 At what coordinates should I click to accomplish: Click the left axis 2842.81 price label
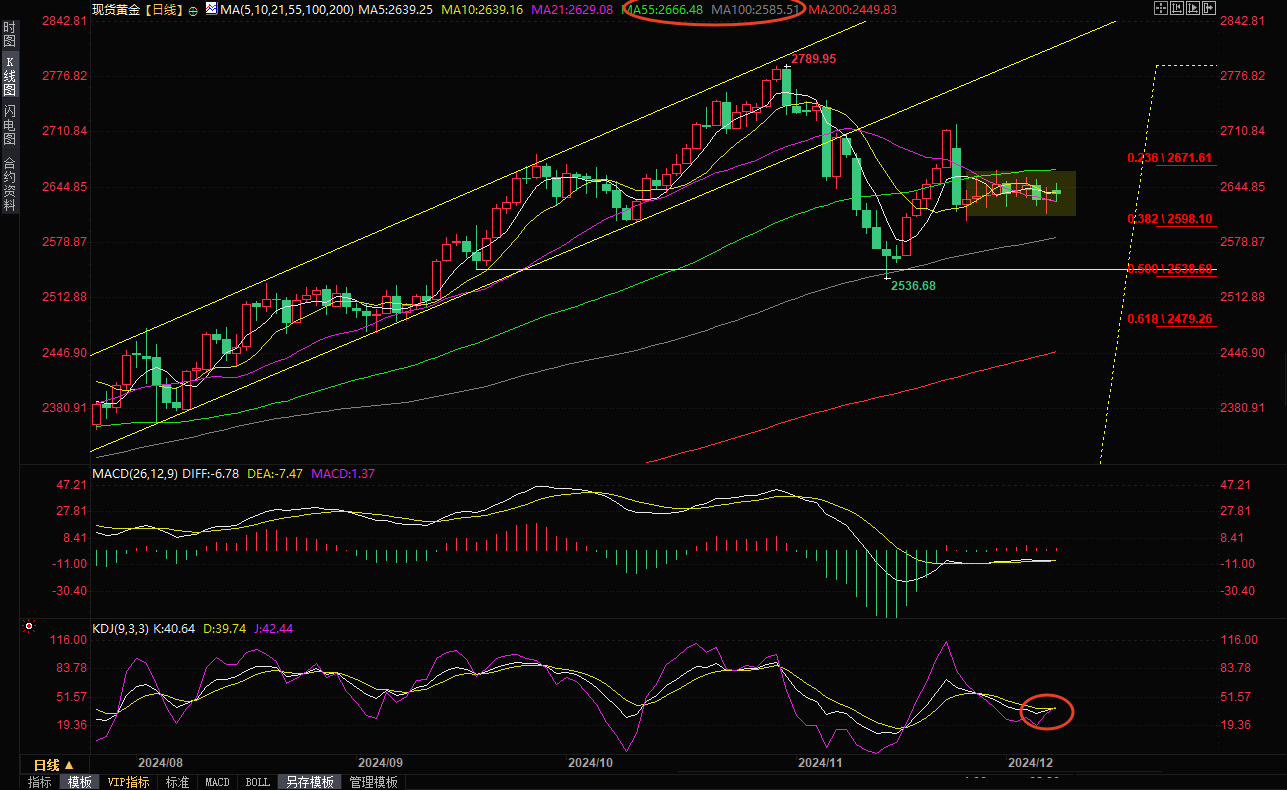click(x=67, y=21)
